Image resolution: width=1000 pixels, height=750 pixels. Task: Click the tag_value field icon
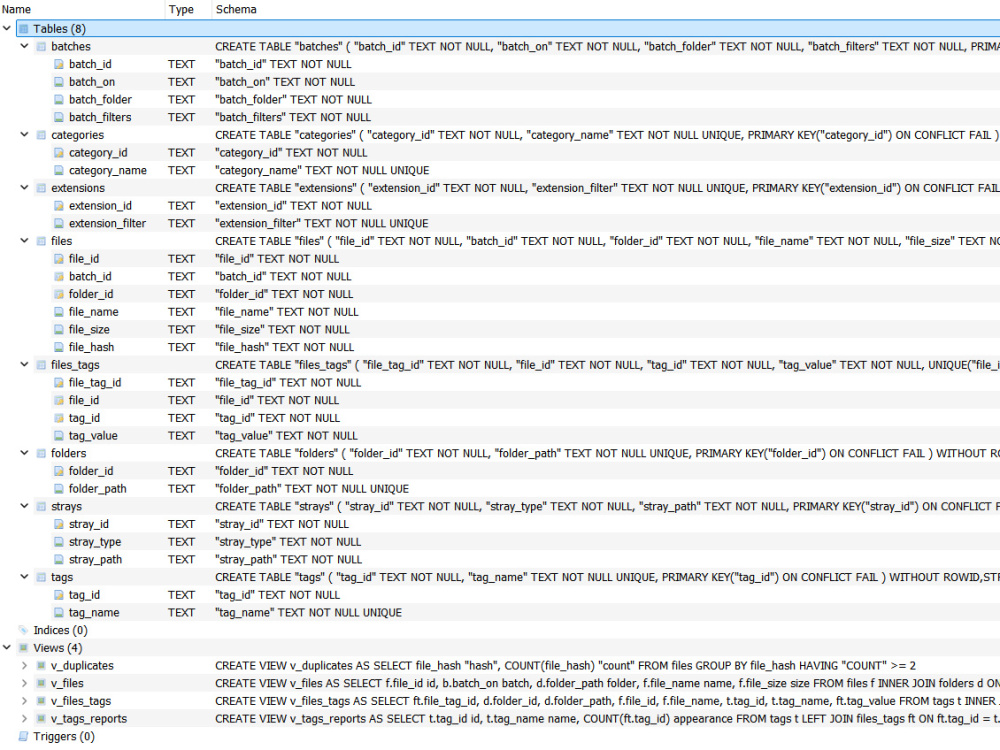click(59, 436)
